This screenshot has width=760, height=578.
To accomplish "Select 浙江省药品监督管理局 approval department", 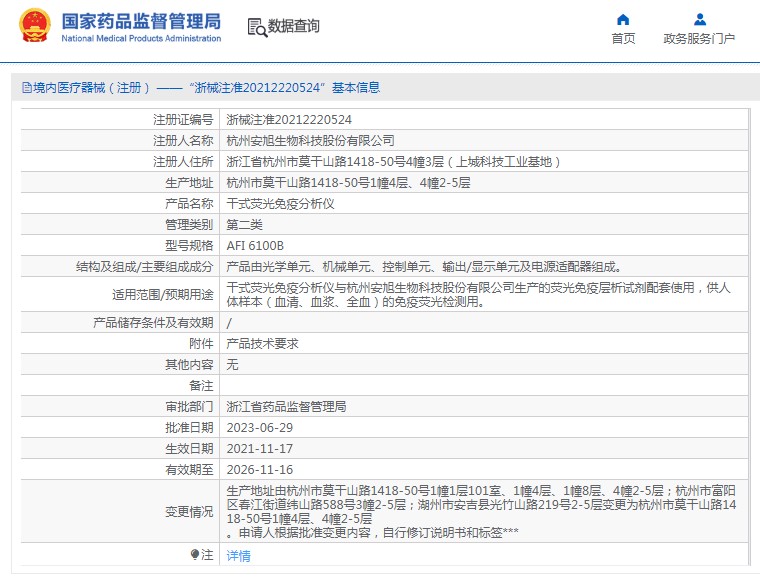I will pos(286,406).
